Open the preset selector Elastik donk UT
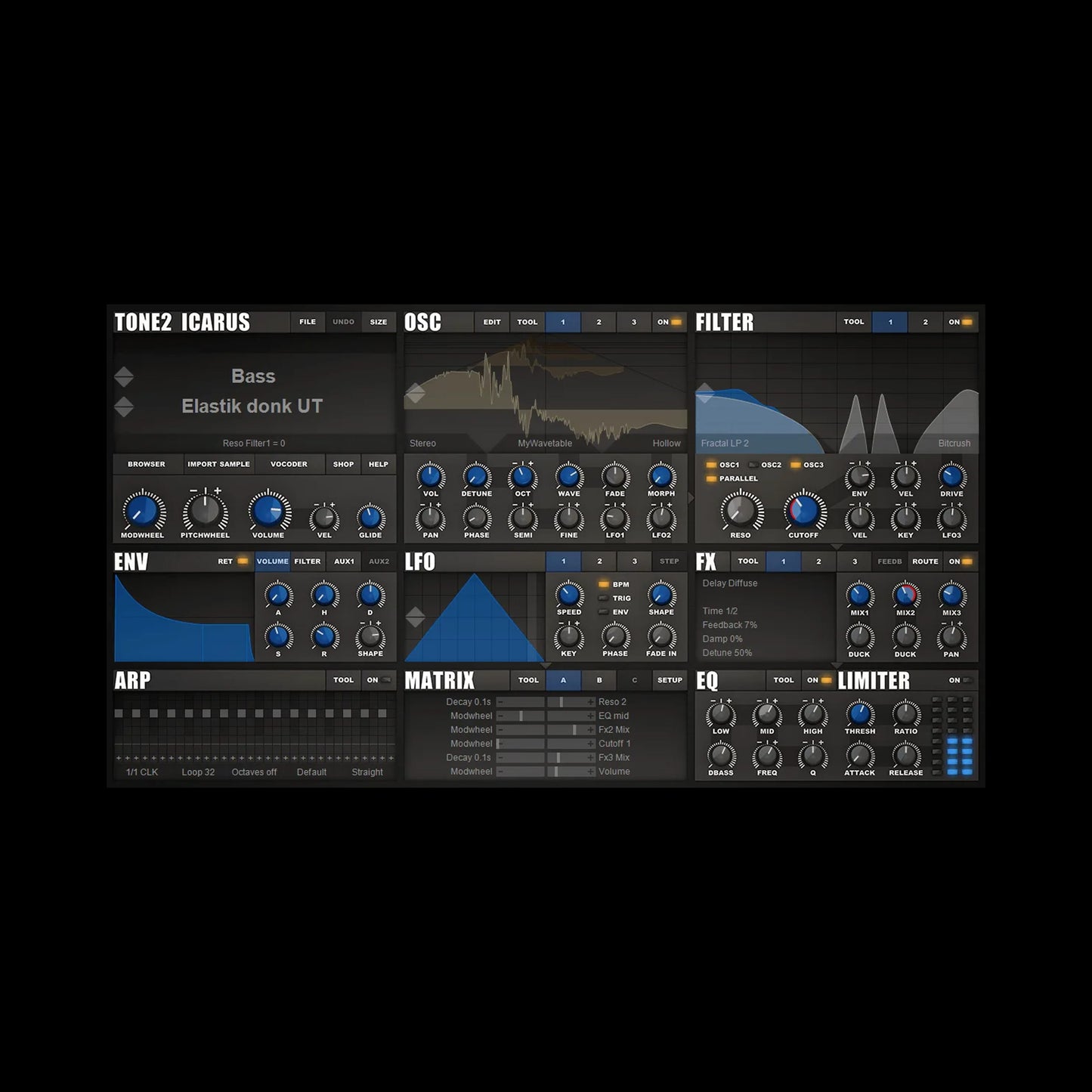The width and height of the screenshot is (1092, 1092). click(252, 407)
